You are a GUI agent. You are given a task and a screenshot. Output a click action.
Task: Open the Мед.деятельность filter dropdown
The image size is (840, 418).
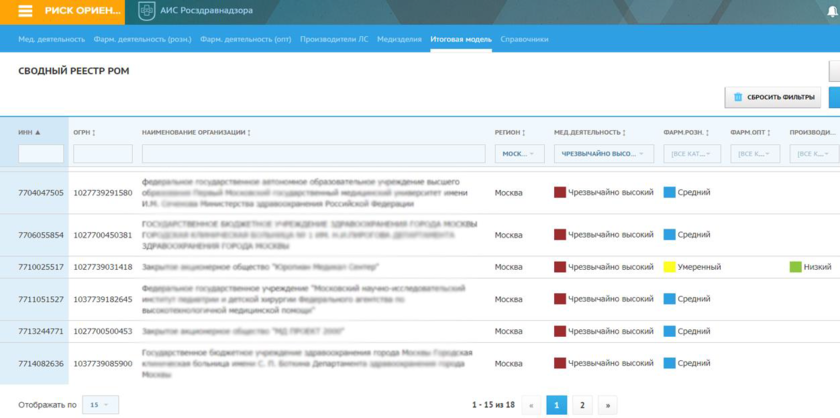(604, 154)
